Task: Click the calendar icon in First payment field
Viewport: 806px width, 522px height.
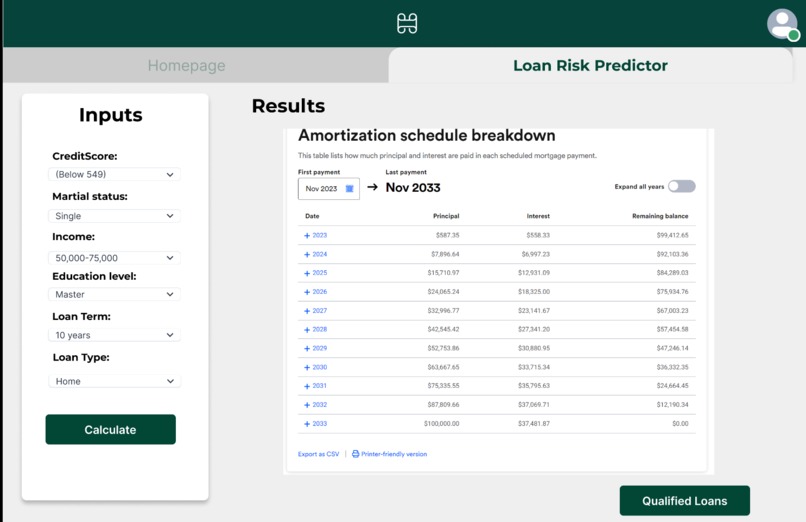Action: pyautogui.click(x=350, y=189)
